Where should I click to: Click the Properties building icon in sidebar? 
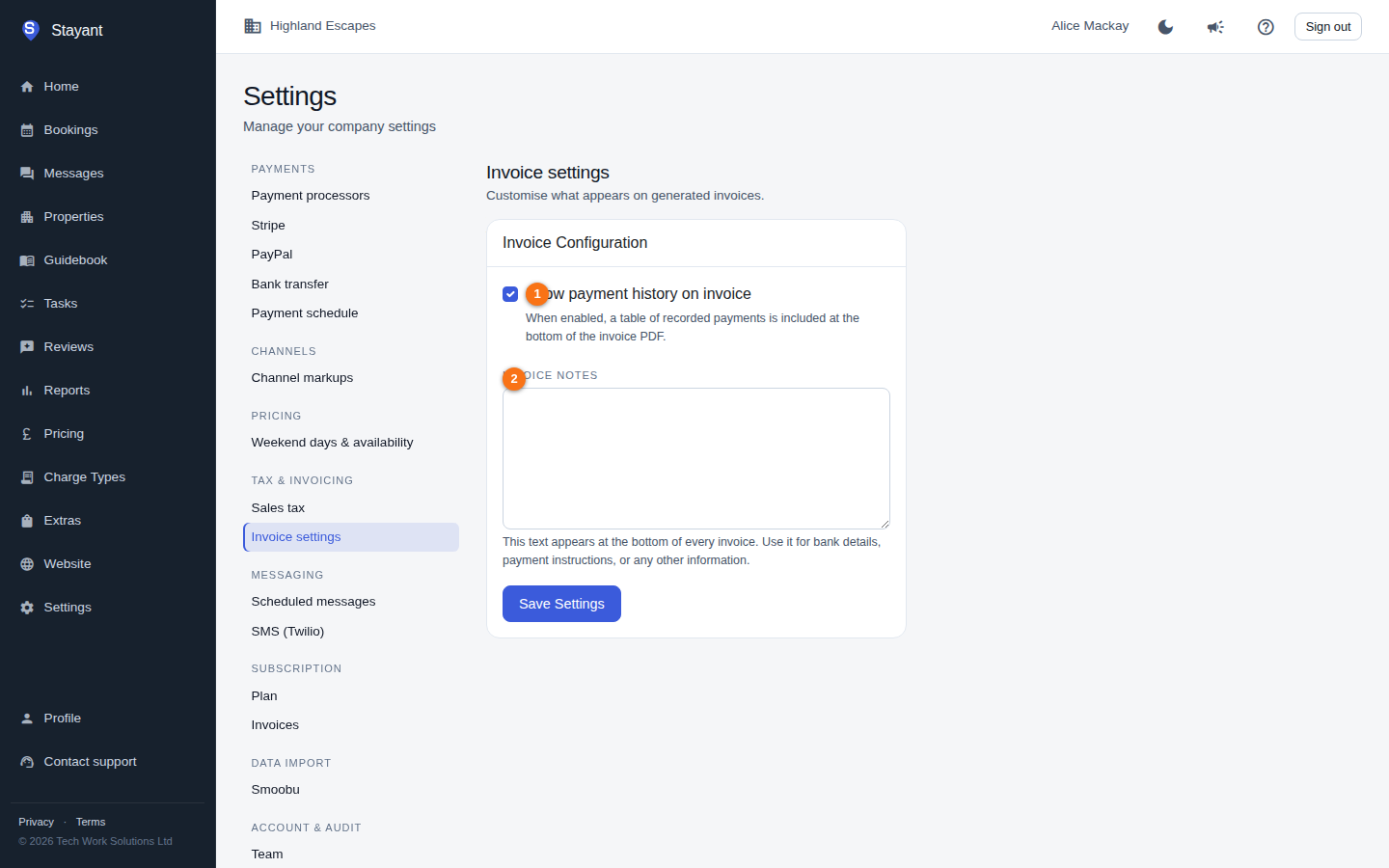click(x=27, y=217)
